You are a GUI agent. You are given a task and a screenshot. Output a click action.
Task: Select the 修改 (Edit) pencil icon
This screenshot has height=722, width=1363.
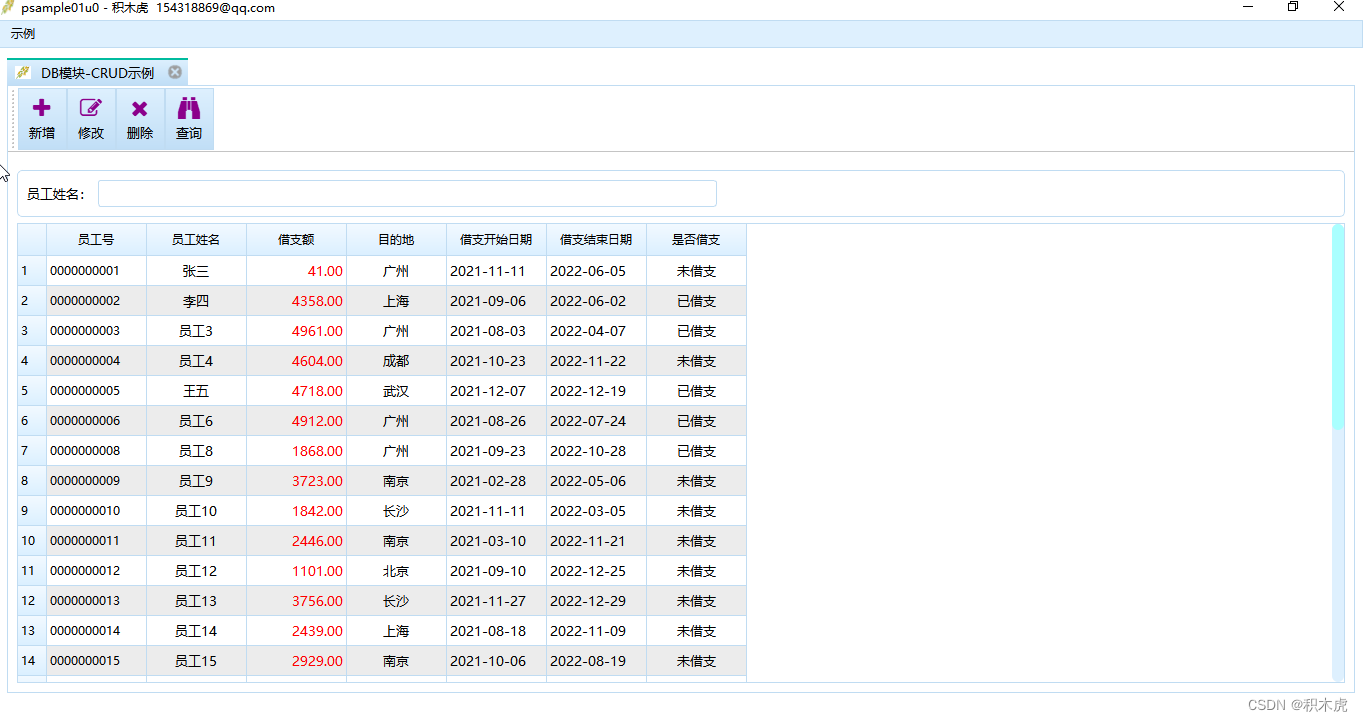coord(91,107)
